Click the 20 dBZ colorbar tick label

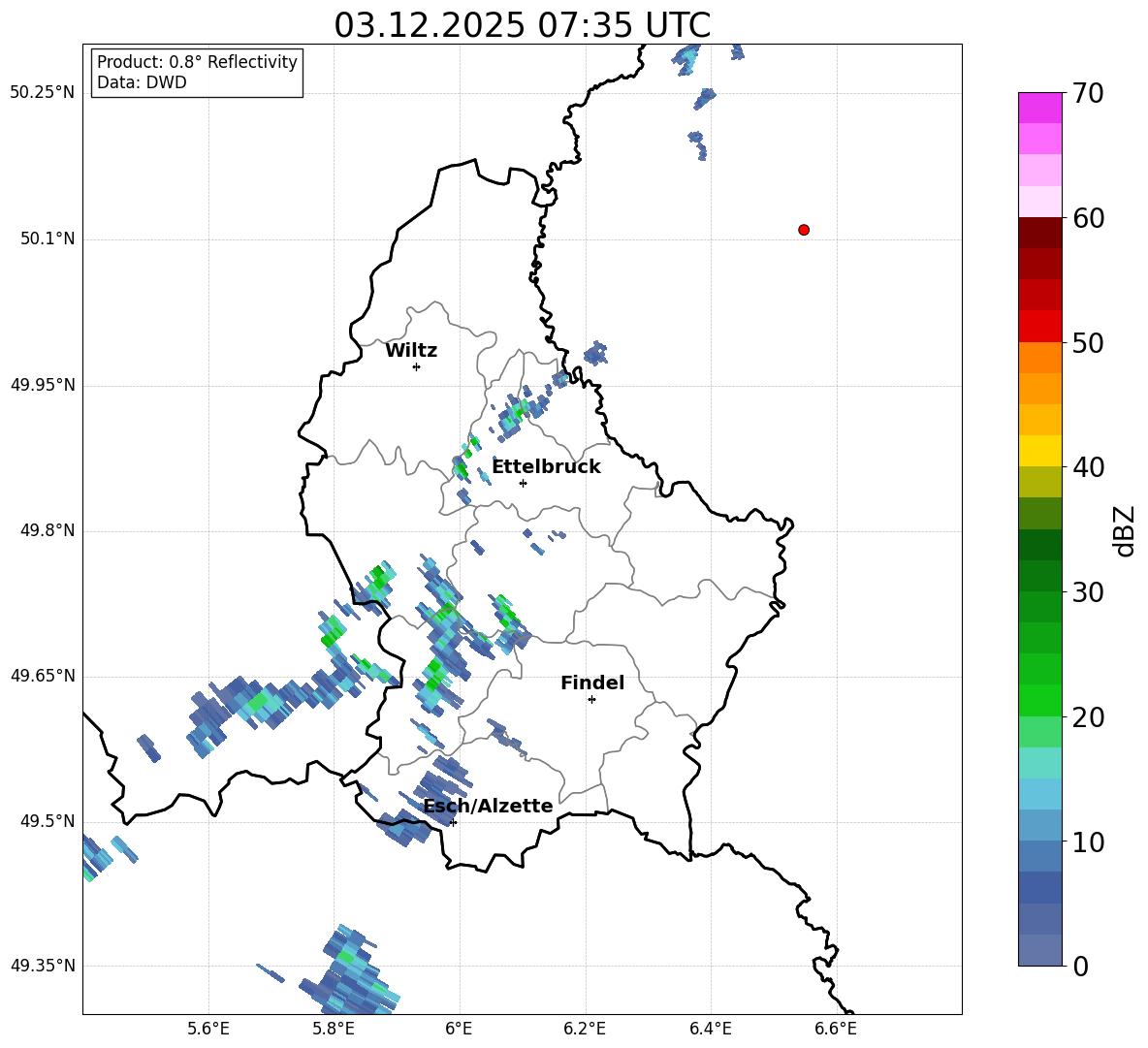click(1088, 717)
